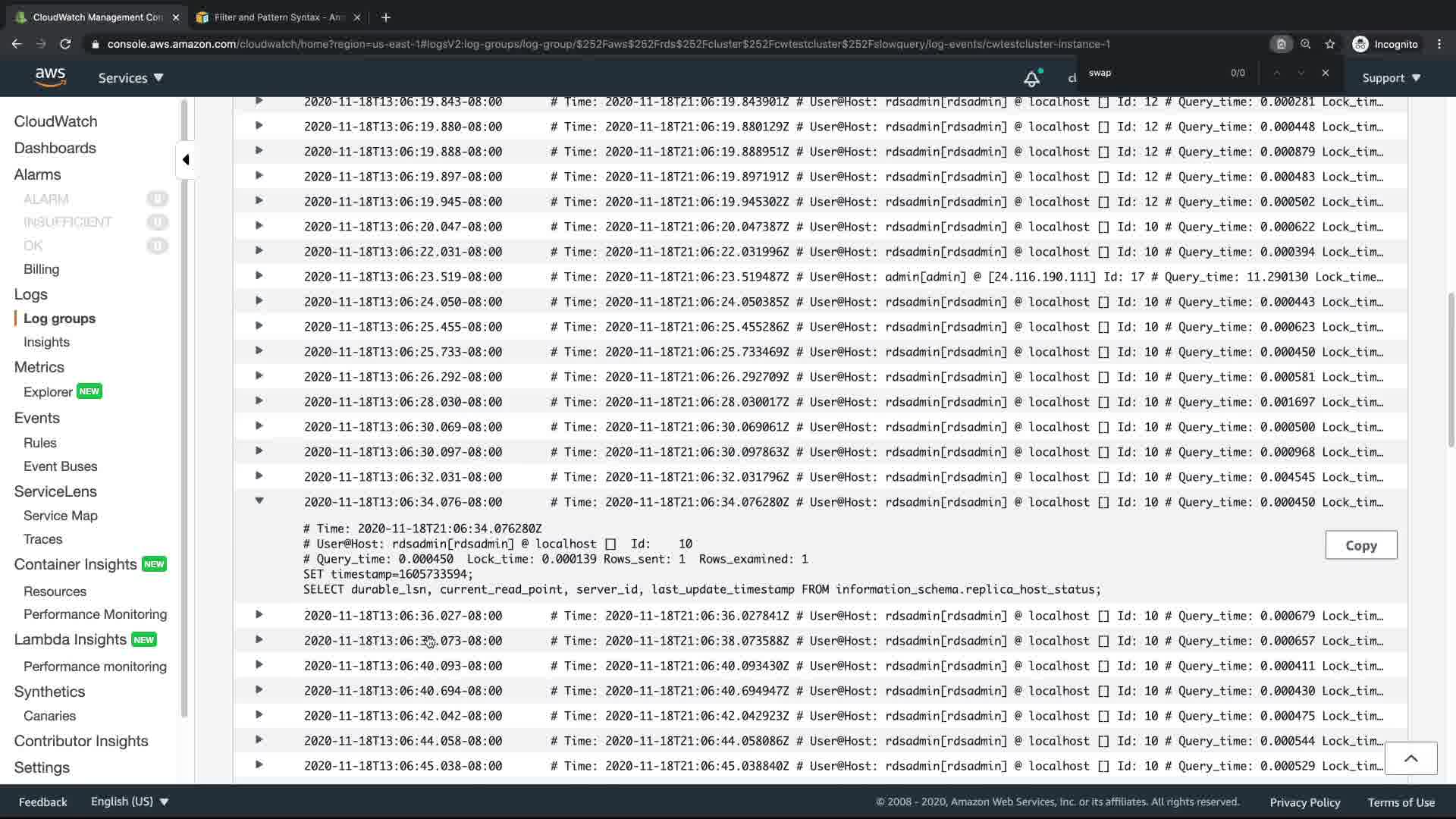Viewport: 1456px width, 819px height.
Task: Open the English (US) language selector
Action: point(129,802)
